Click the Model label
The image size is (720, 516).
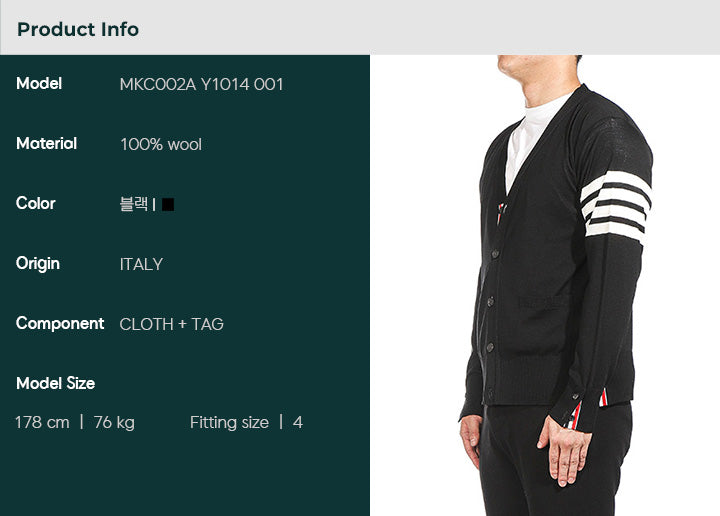[x=39, y=84]
